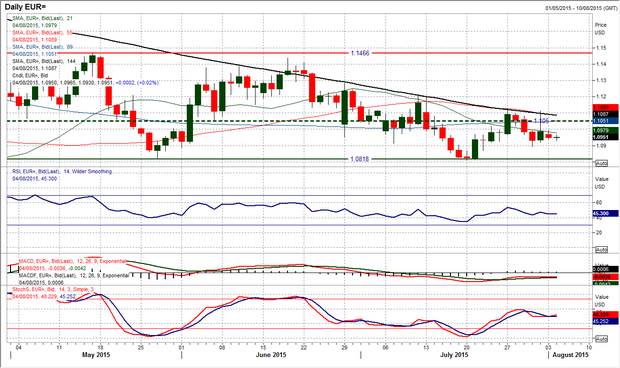620x368 pixels.
Task: Click the 1.0818 support line label
Action: pos(360,159)
